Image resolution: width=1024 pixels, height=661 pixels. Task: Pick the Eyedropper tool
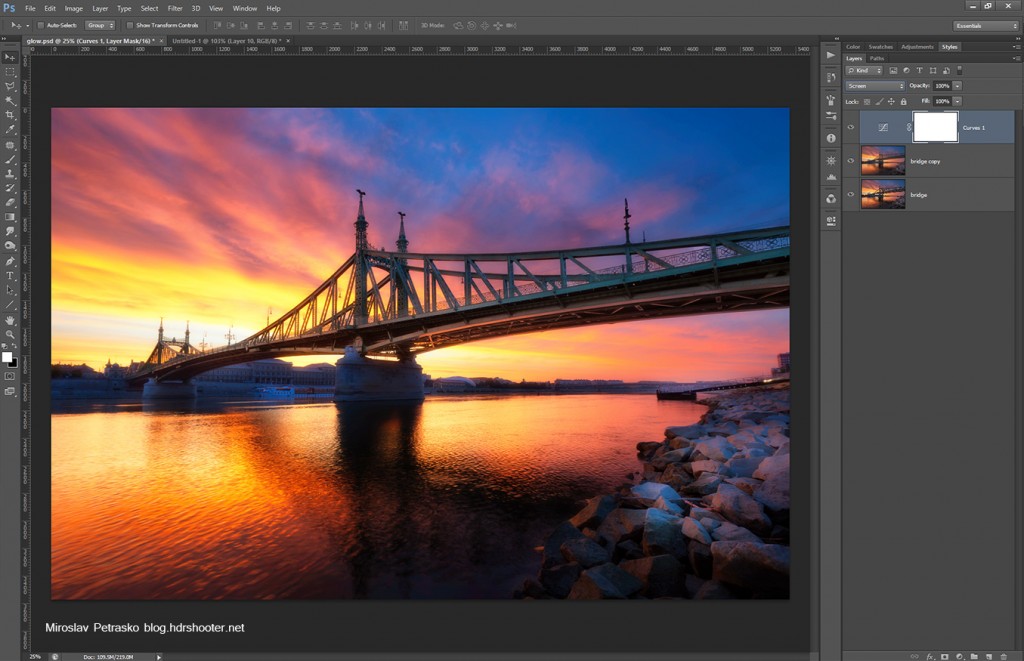coord(10,130)
